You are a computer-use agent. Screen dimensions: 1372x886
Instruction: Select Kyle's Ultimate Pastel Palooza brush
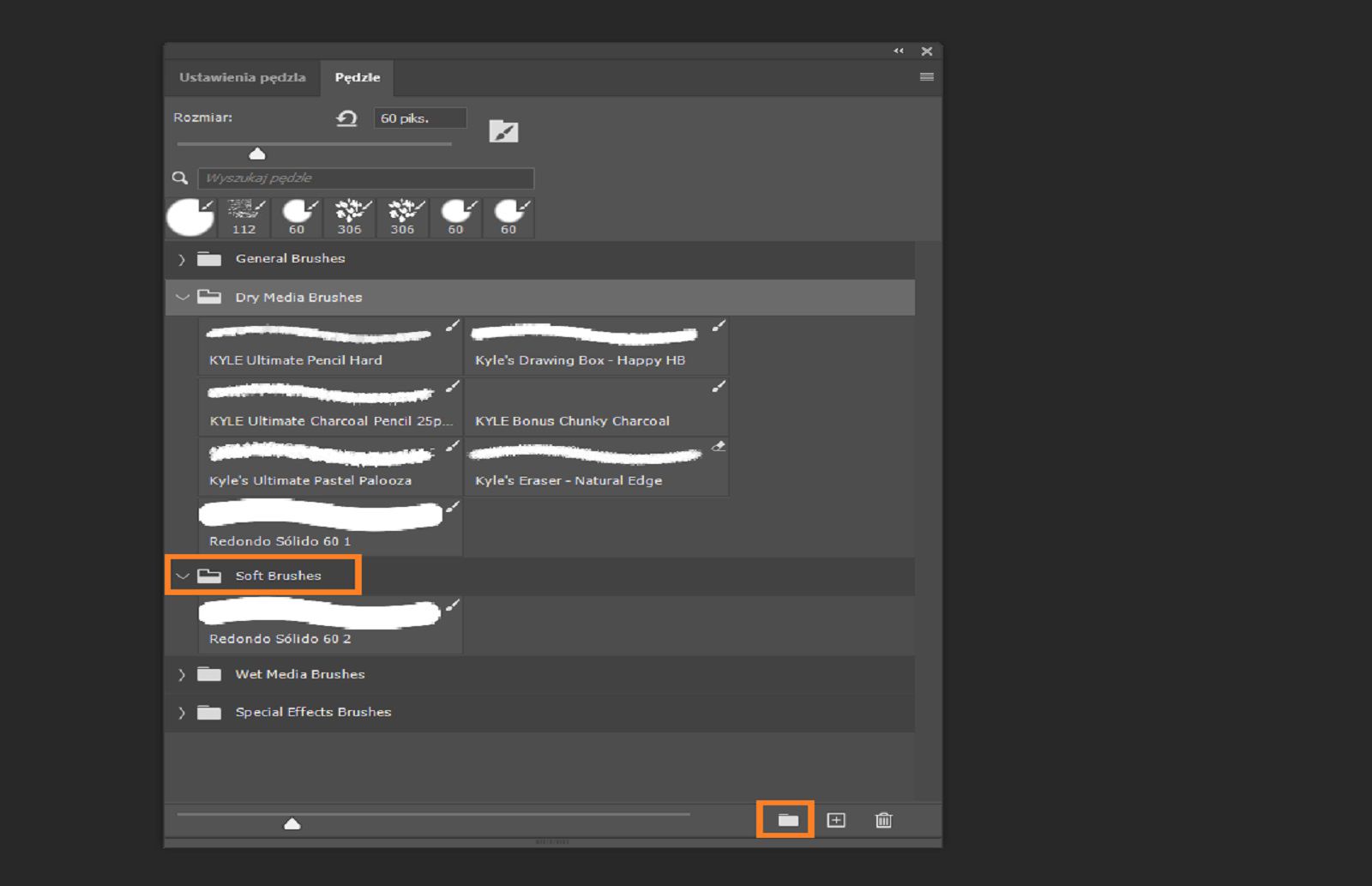click(330, 467)
